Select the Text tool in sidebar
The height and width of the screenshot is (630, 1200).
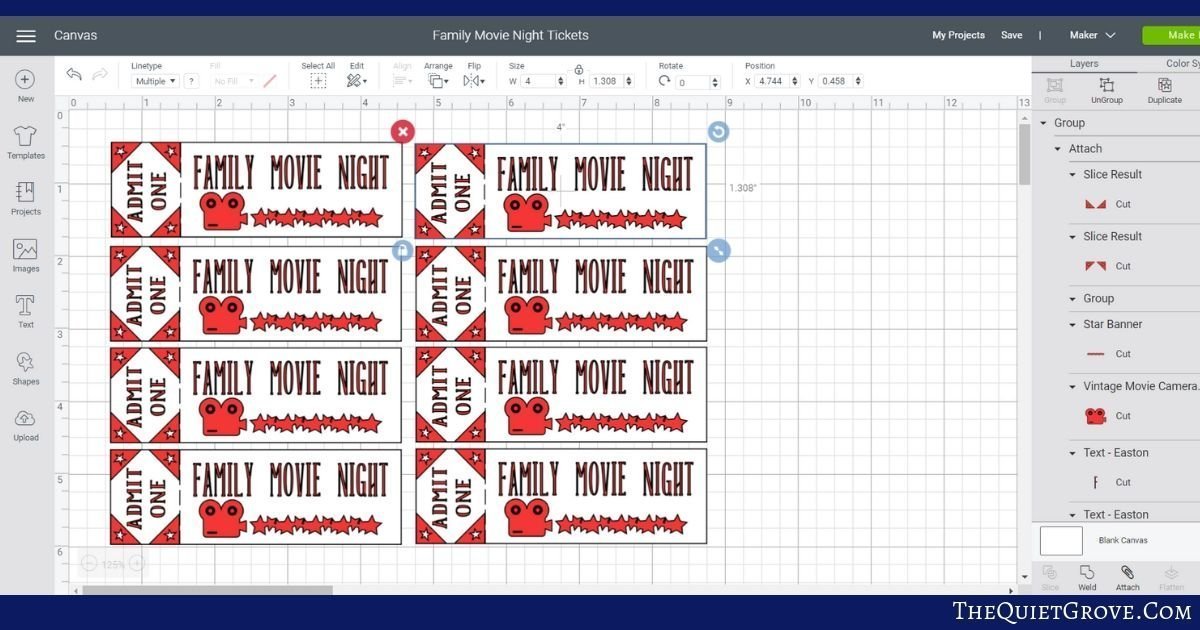coord(26,305)
